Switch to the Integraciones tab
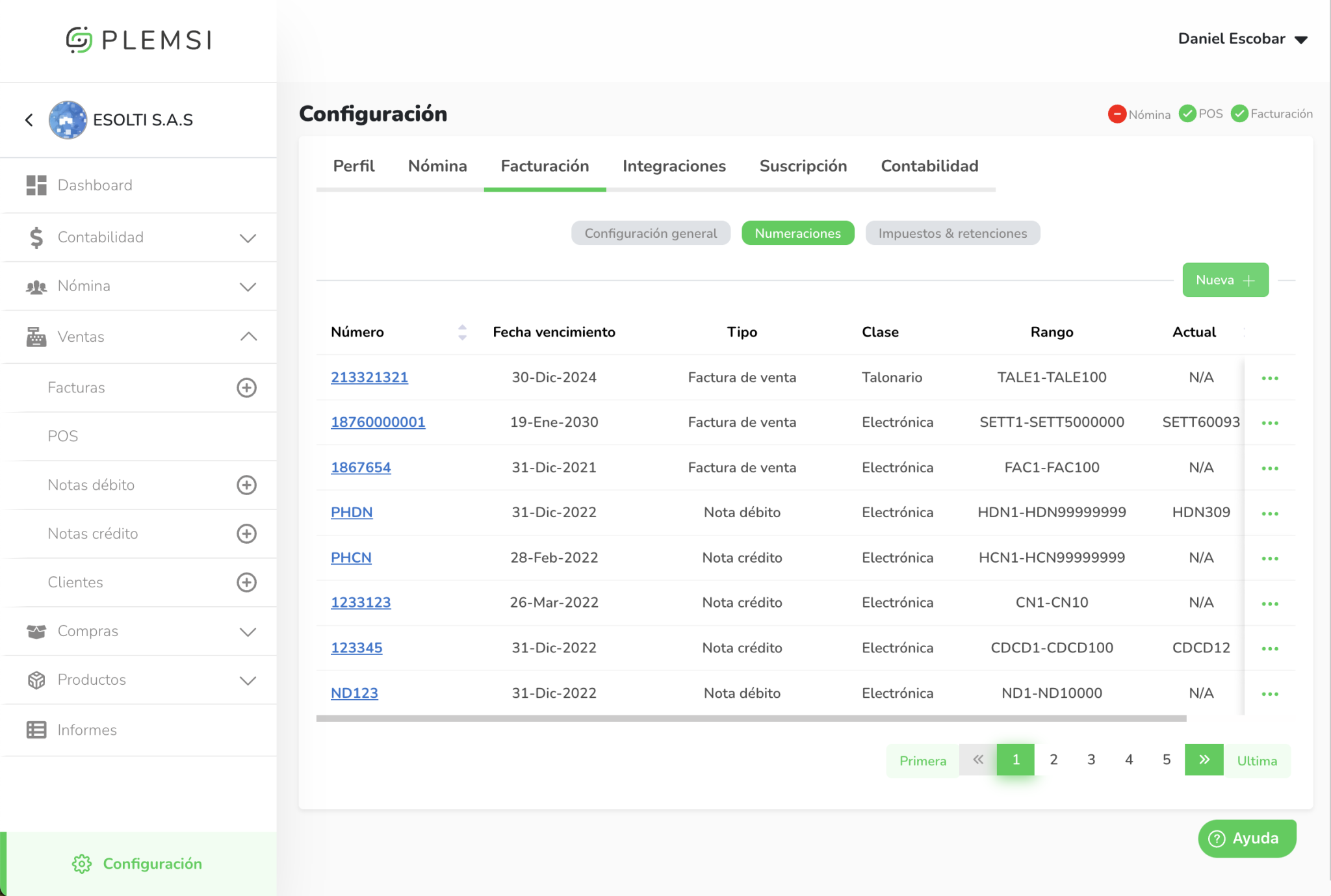 point(674,166)
